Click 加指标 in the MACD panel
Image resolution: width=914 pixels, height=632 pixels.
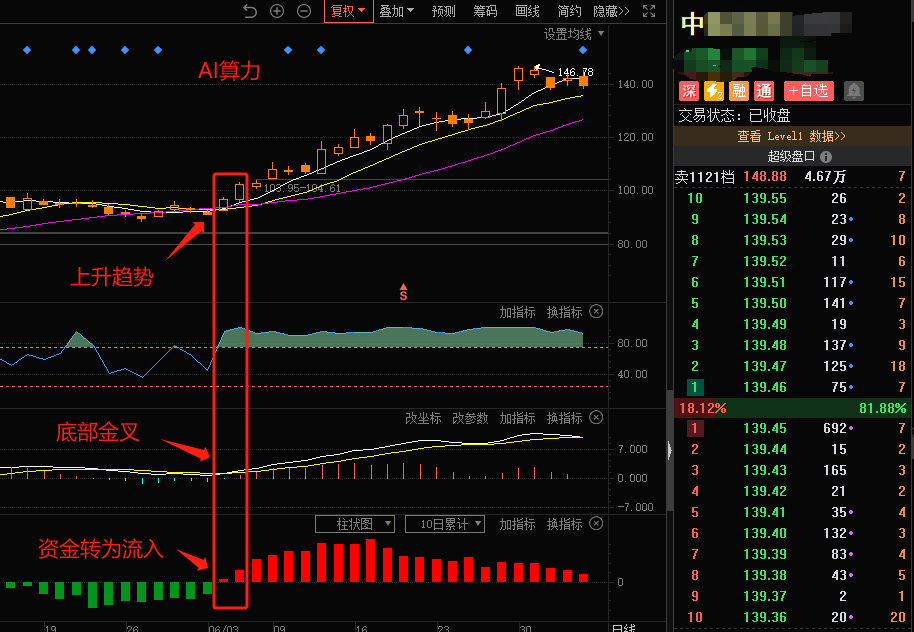(x=517, y=419)
